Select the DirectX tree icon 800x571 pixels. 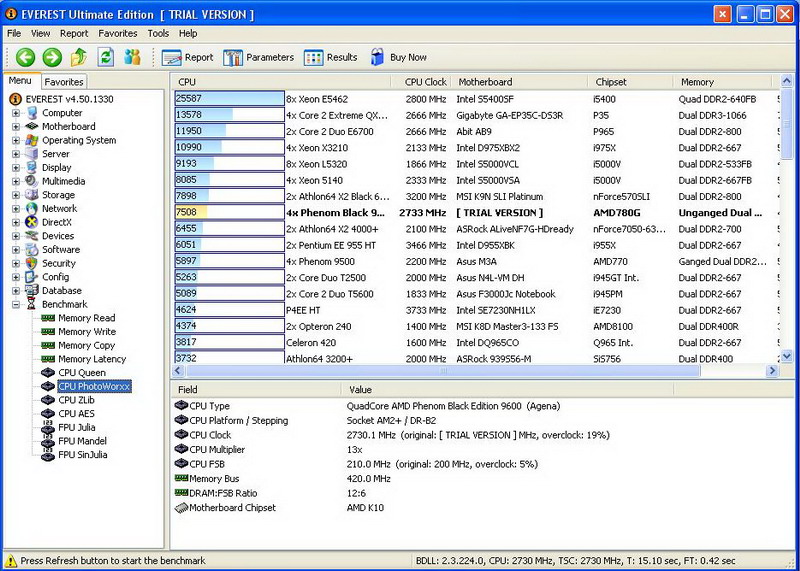pyautogui.click(x=32, y=222)
